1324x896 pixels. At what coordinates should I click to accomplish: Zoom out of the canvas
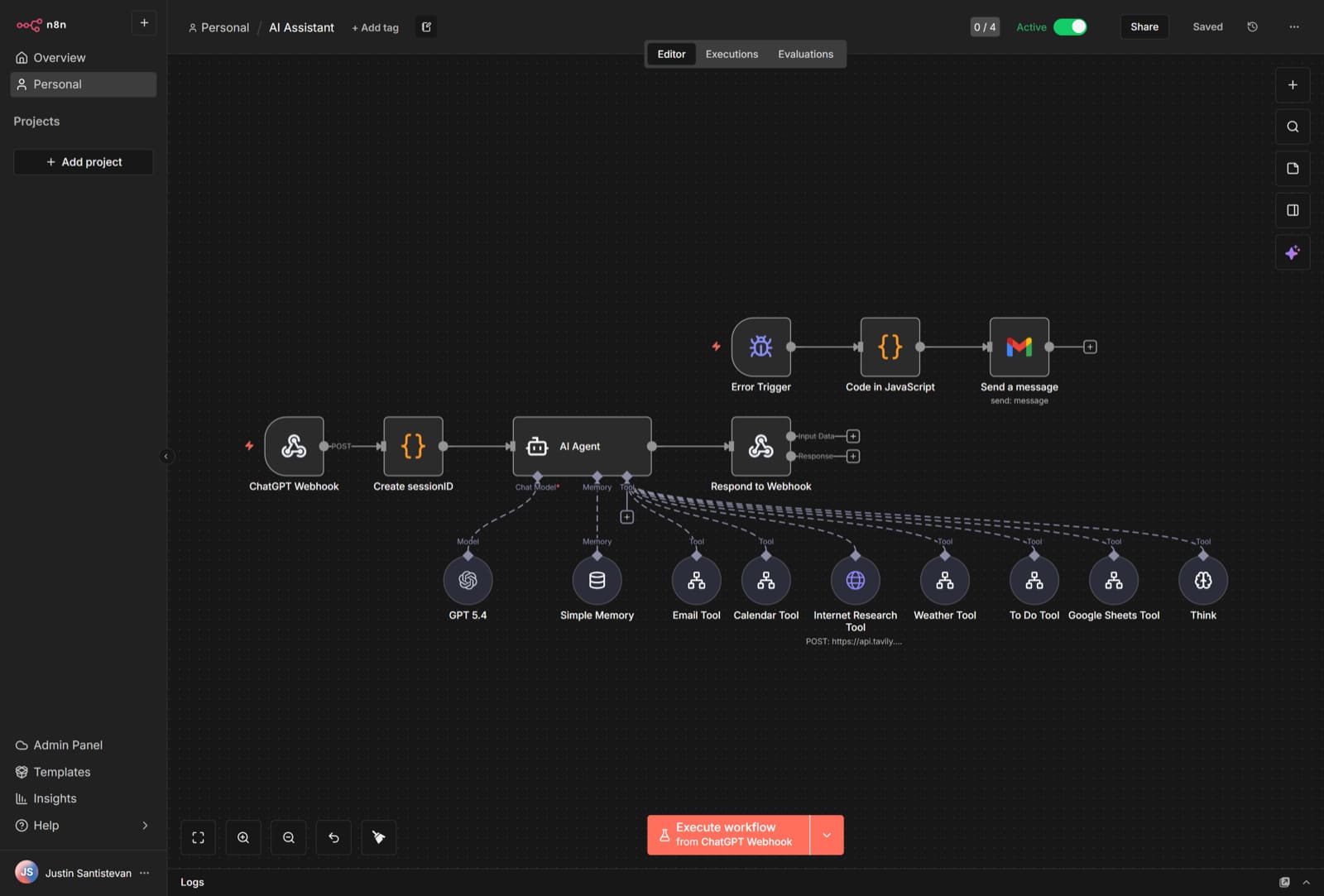coord(288,837)
